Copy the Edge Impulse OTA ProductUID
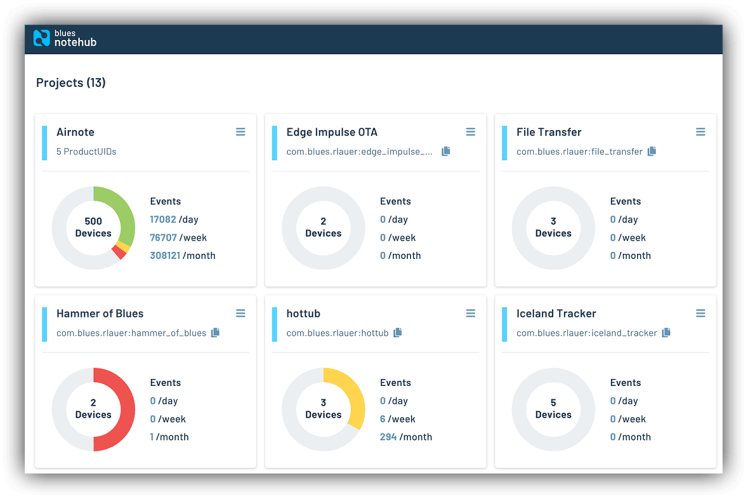Screen dimensions: 748x504 point(446,151)
